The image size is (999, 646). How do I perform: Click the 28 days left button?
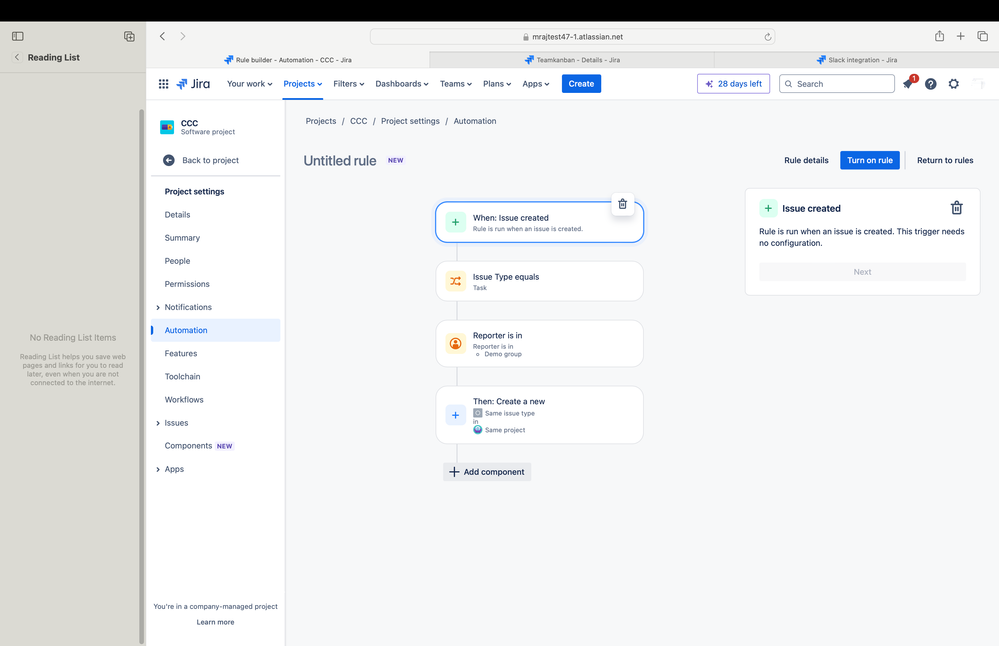[733, 83]
